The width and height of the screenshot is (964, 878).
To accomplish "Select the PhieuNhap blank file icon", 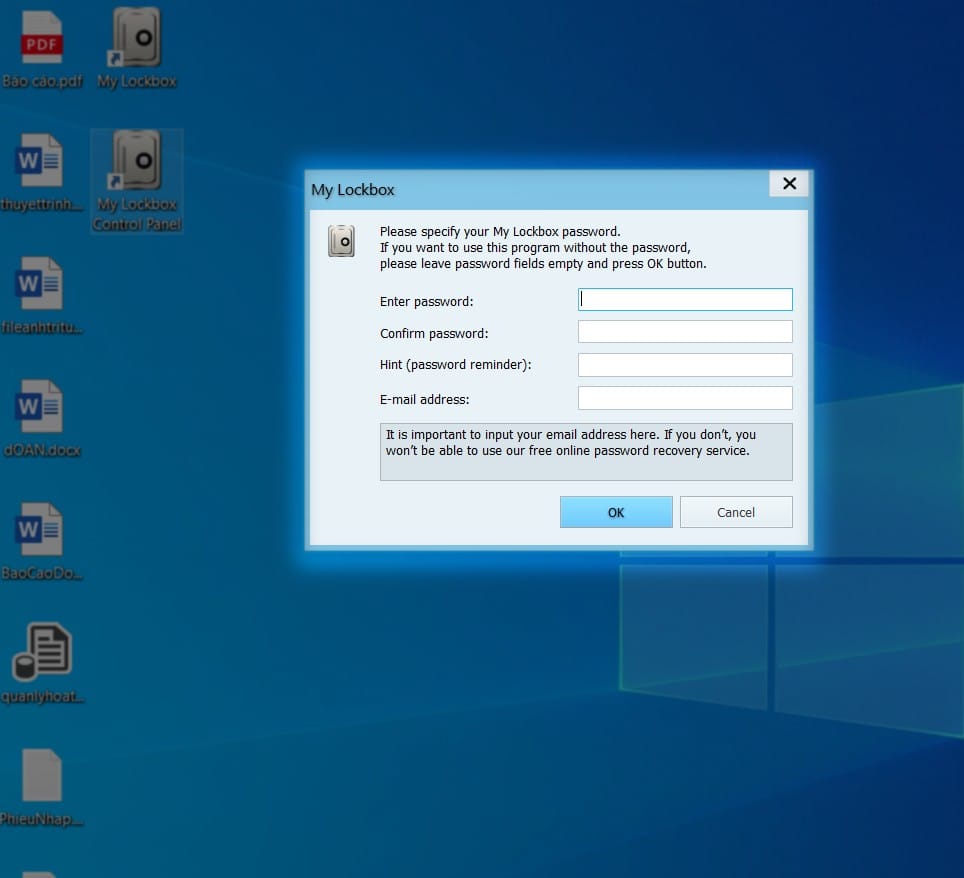I will click(x=41, y=787).
